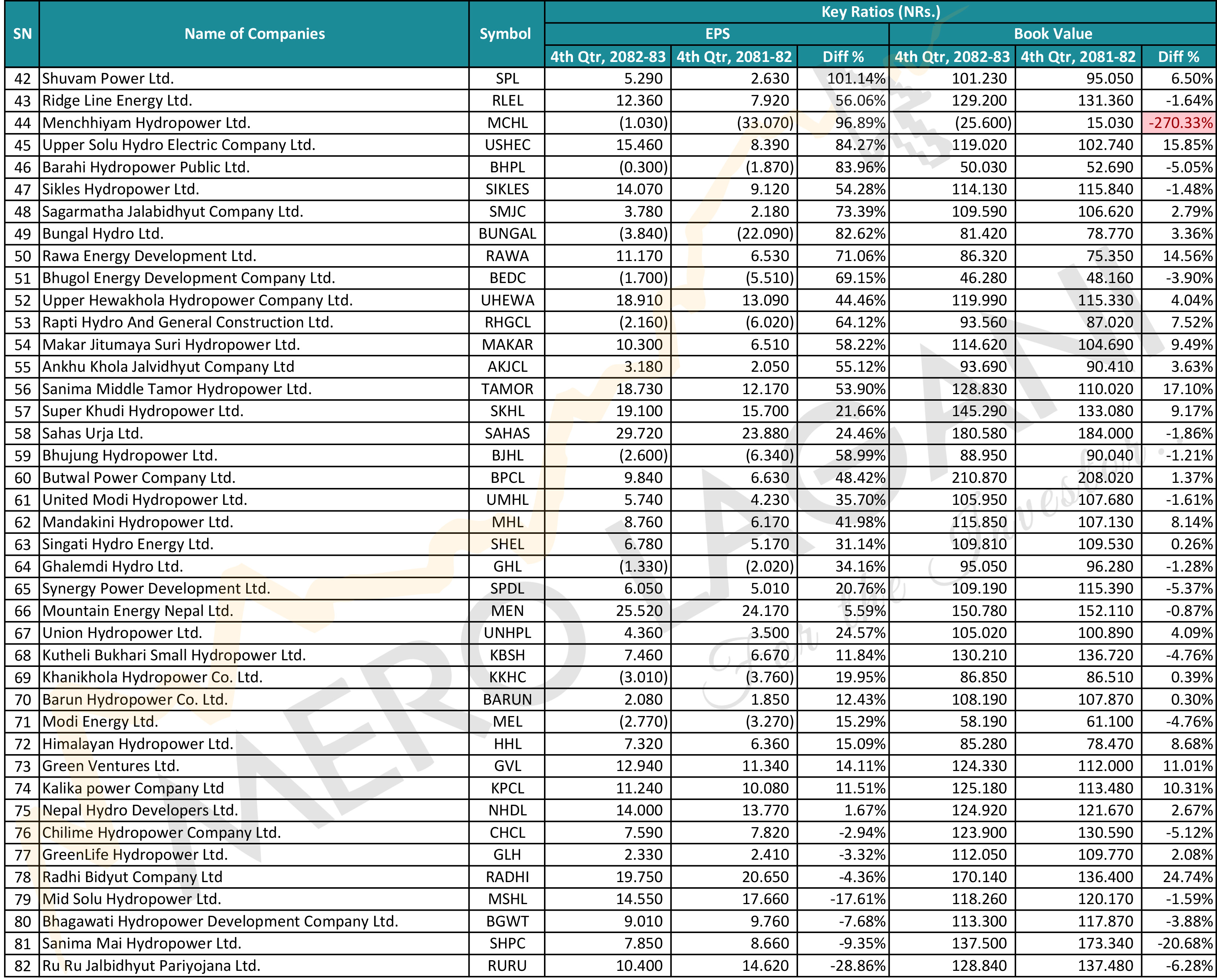This screenshot has height=980, width=1217.
Task: Click the Key Ratios (NRs.) header
Action: click(880, 12)
